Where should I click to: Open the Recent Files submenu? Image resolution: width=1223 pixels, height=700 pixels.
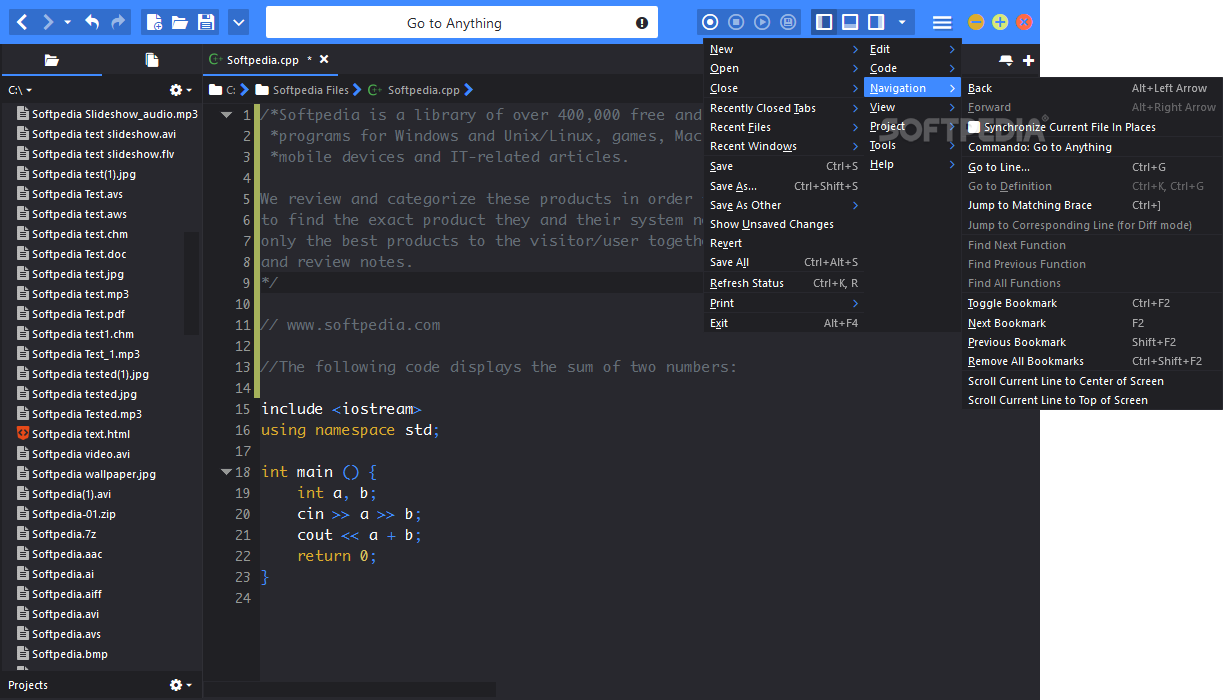(x=783, y=127)
